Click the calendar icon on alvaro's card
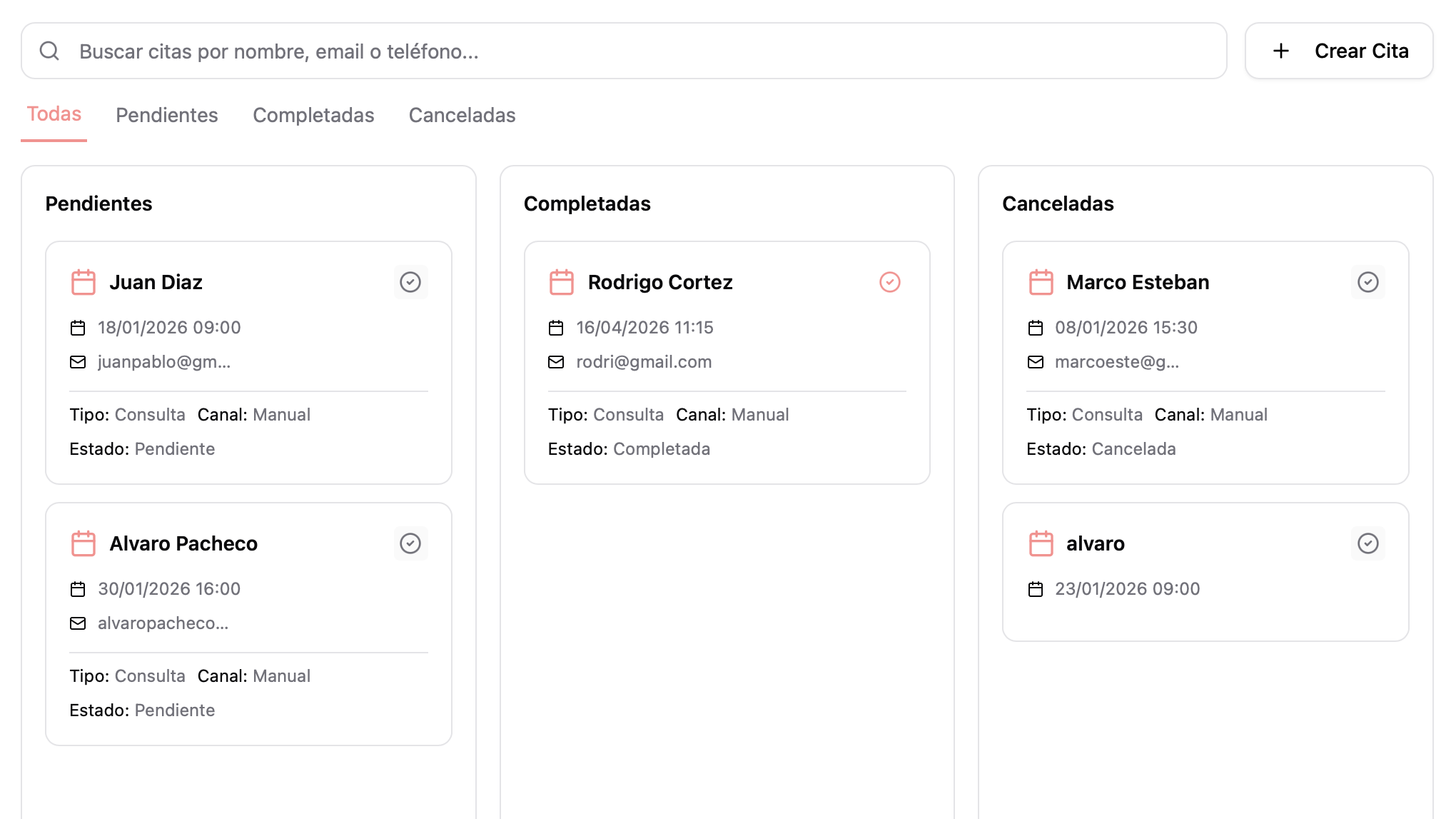Image resolution: width=1456 pixels, height=819 pixels. click(x=1041, y=543)
